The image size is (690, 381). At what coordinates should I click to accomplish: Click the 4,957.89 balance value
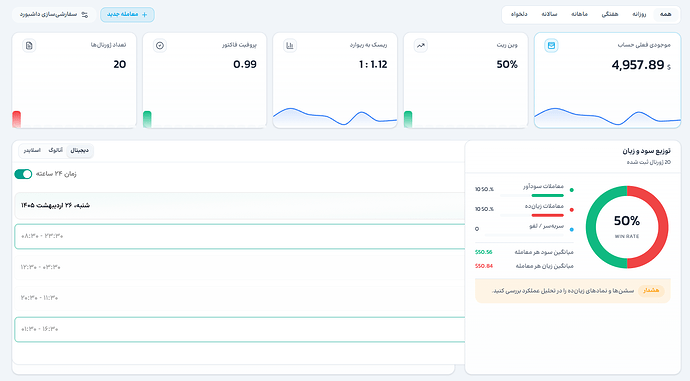point(638,65)
